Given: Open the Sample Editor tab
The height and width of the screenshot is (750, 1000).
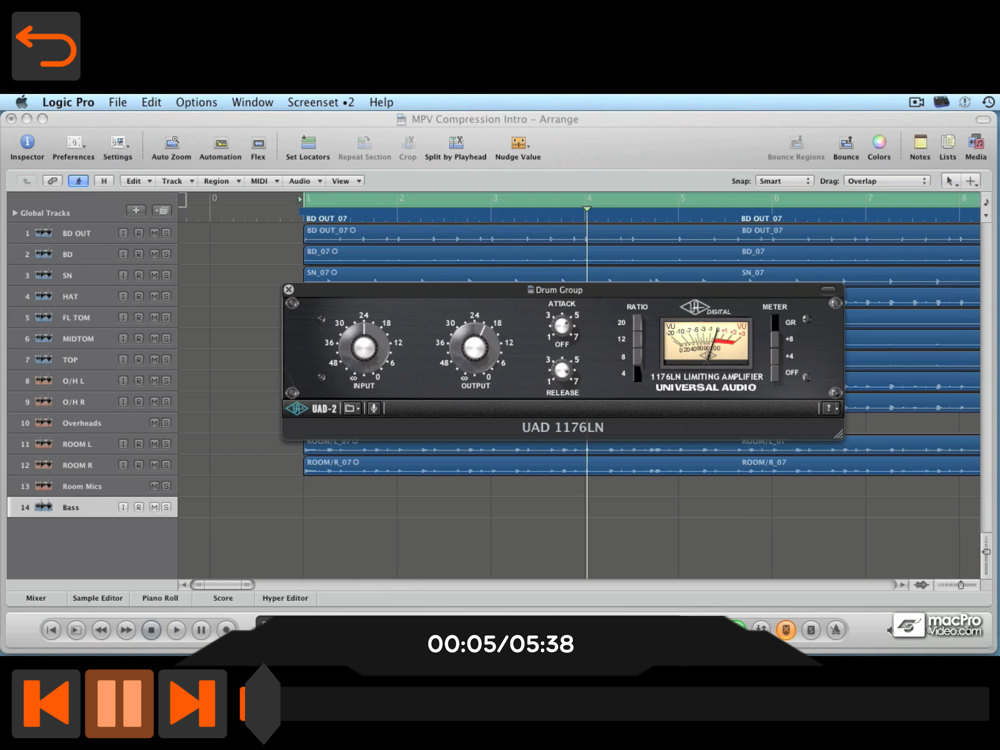Looking at the screenshot, I should pyautogui.click(x=98, y=598).
